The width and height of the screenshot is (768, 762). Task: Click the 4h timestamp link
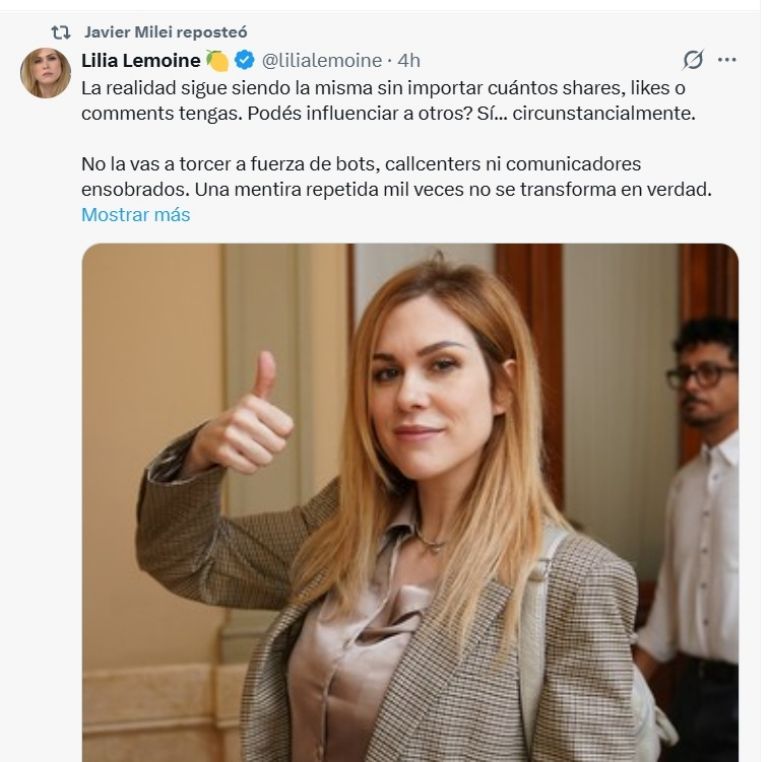tap(408, 61)
